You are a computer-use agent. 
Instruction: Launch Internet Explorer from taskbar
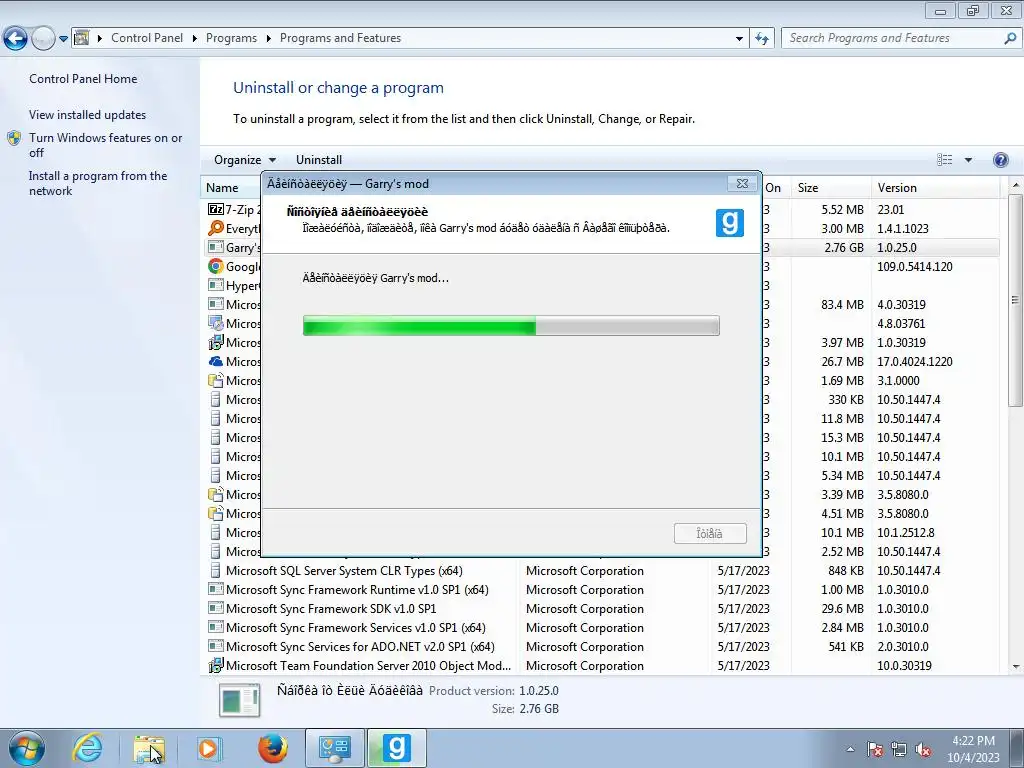pyautogui.click(x=87, y=748)
